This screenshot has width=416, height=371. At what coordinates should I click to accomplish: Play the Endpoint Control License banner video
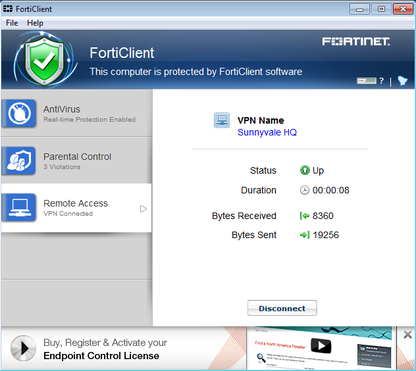coord(23,348)
